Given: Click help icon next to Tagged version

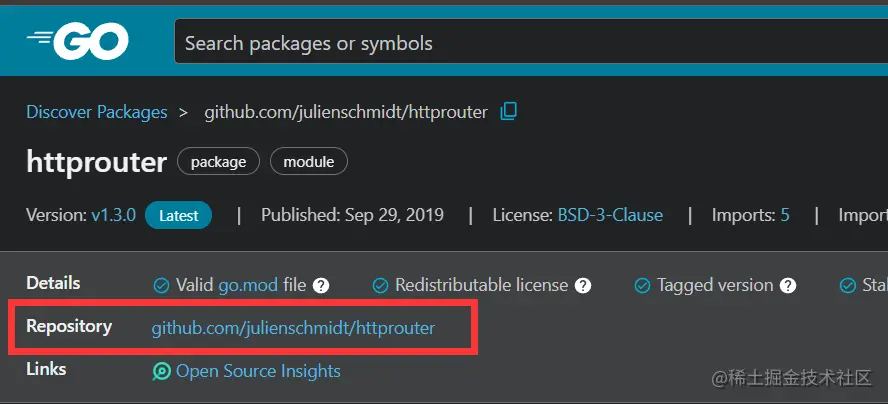Looking at the screenshot, I should tap(788, 286).
